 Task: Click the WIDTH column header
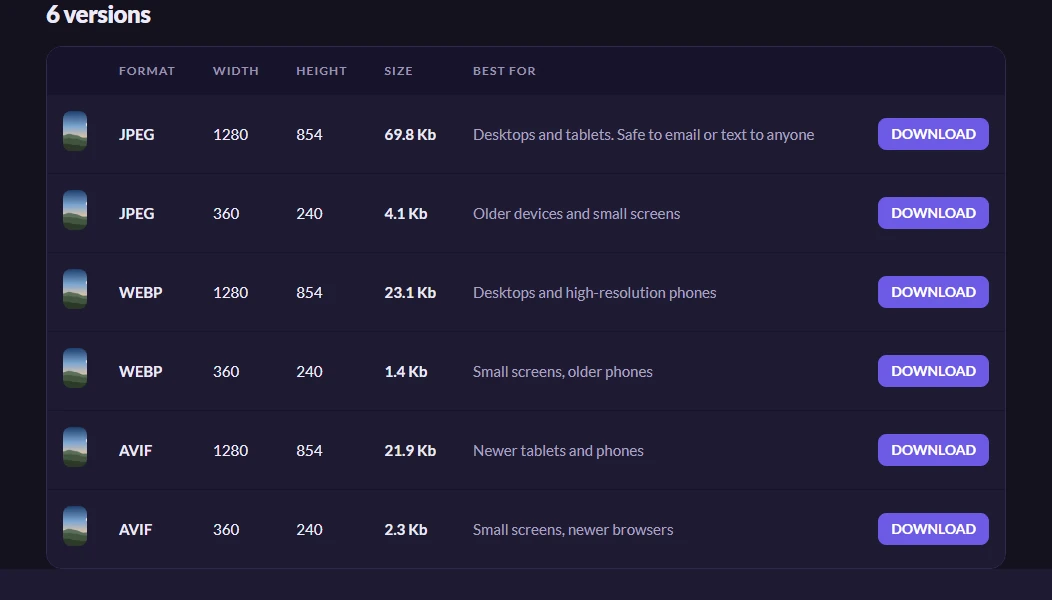235,71
